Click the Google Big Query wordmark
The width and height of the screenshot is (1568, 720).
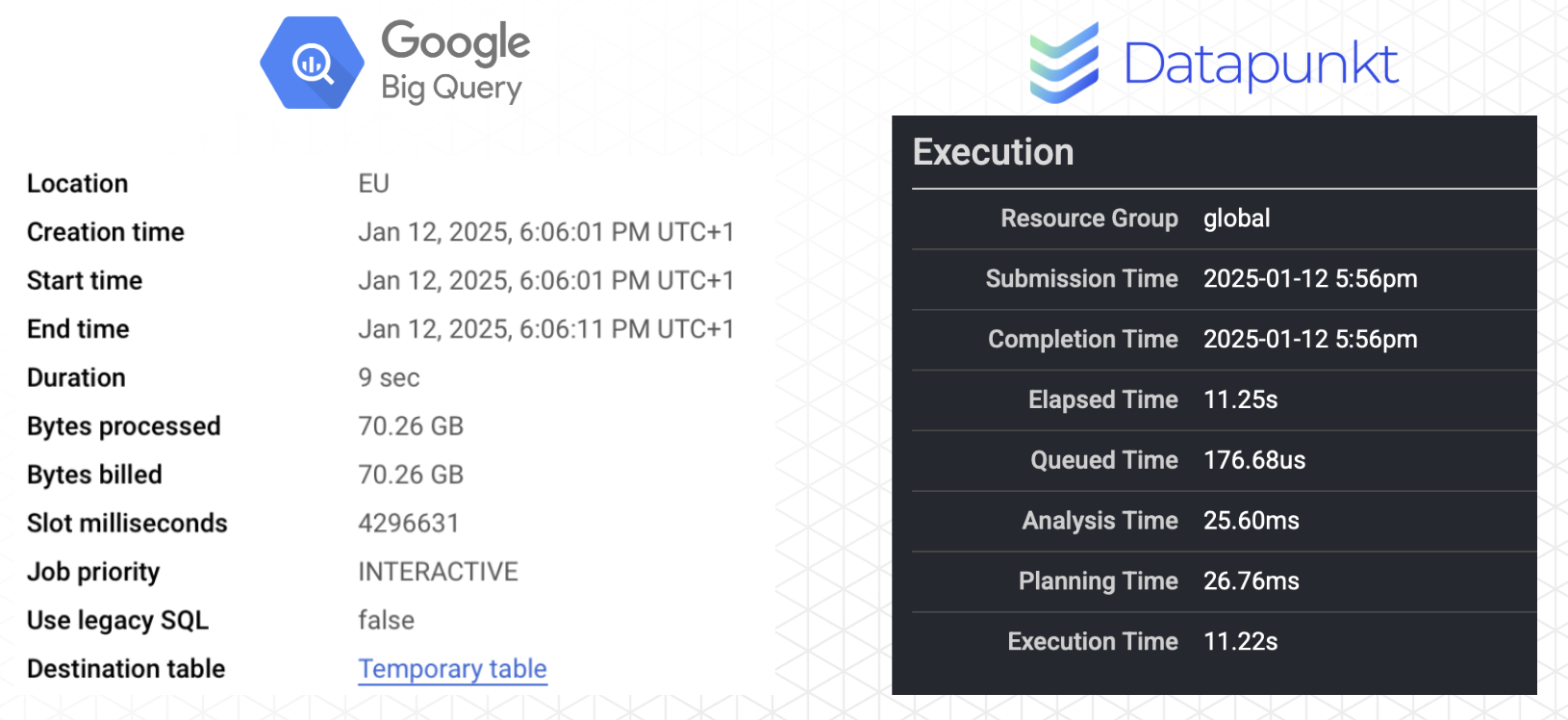tap(455, 61)
